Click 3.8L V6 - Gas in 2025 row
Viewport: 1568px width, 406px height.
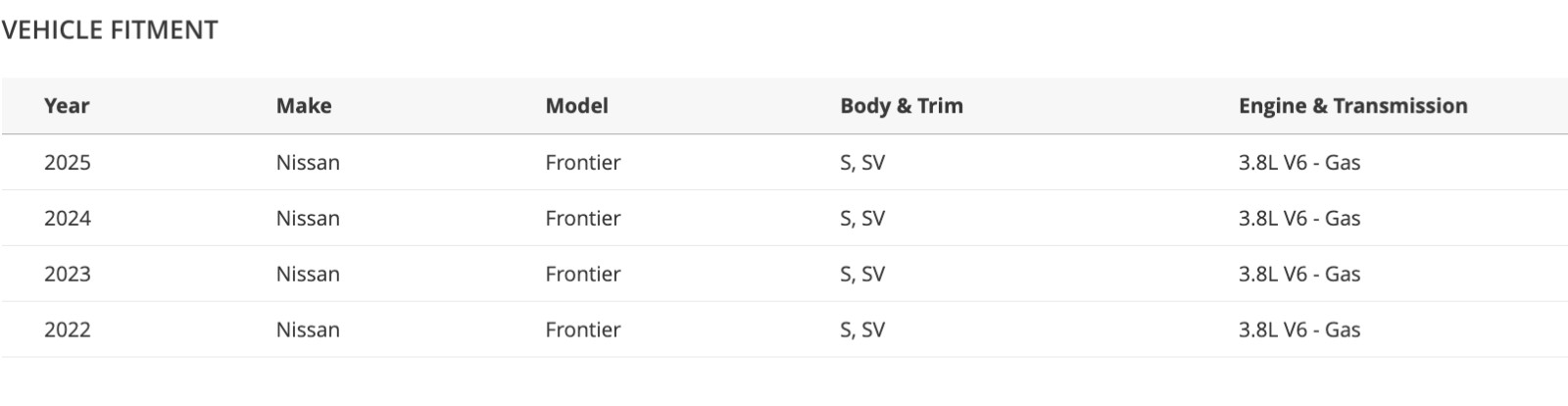1298,163
